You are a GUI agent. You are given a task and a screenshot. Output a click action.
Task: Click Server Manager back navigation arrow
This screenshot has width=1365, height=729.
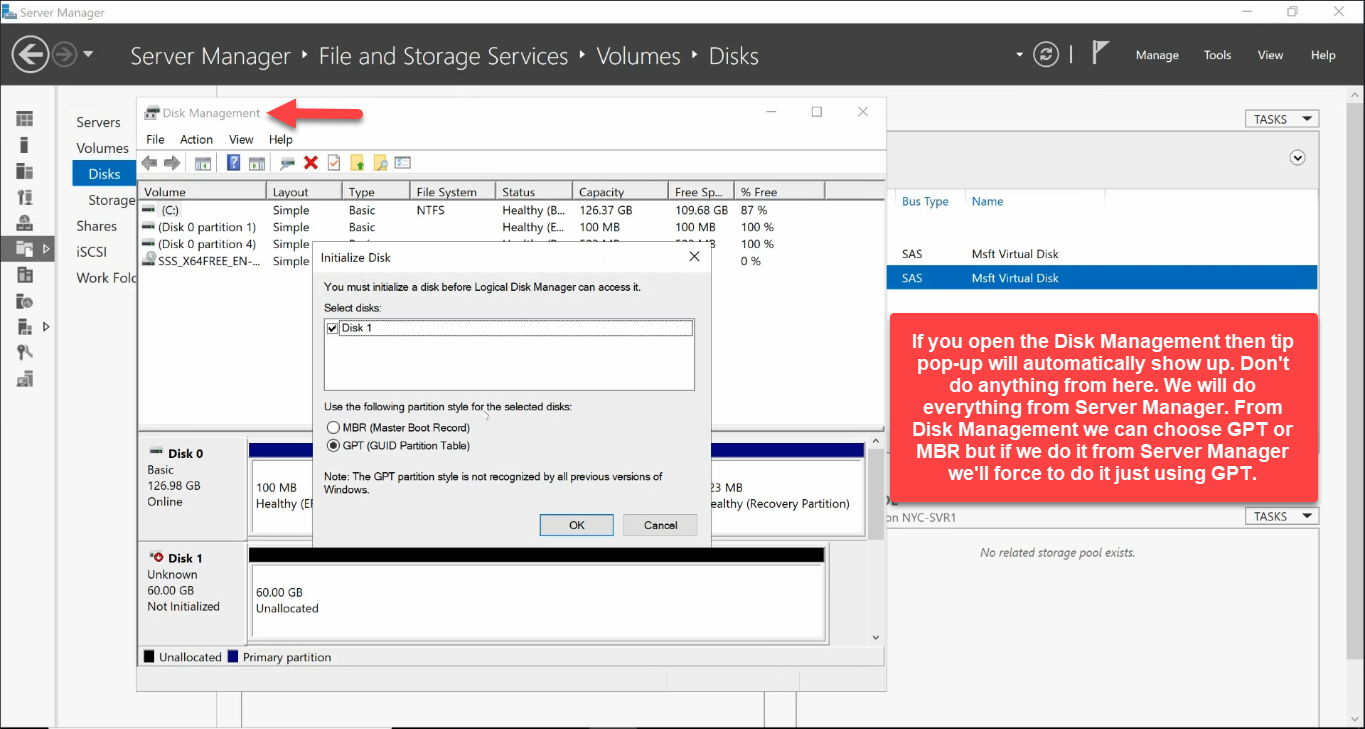coord(31,55)
